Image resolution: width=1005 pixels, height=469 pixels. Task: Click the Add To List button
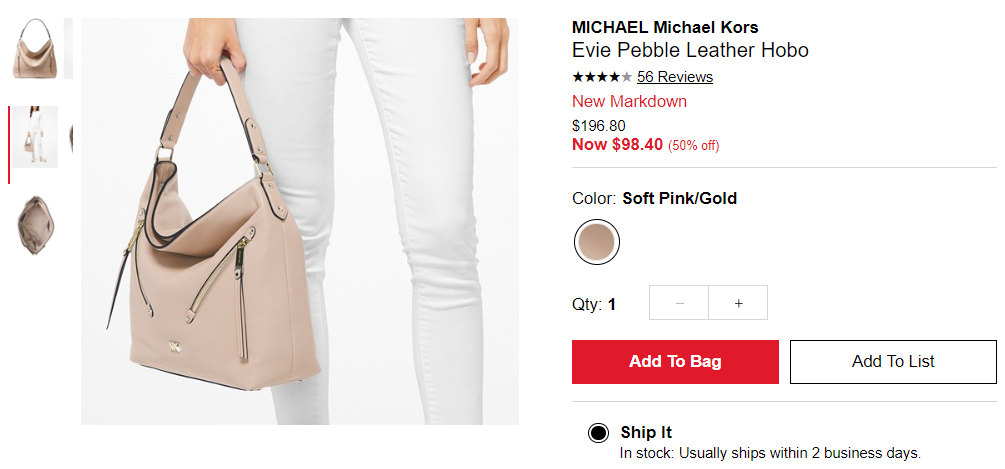point(893,362)
